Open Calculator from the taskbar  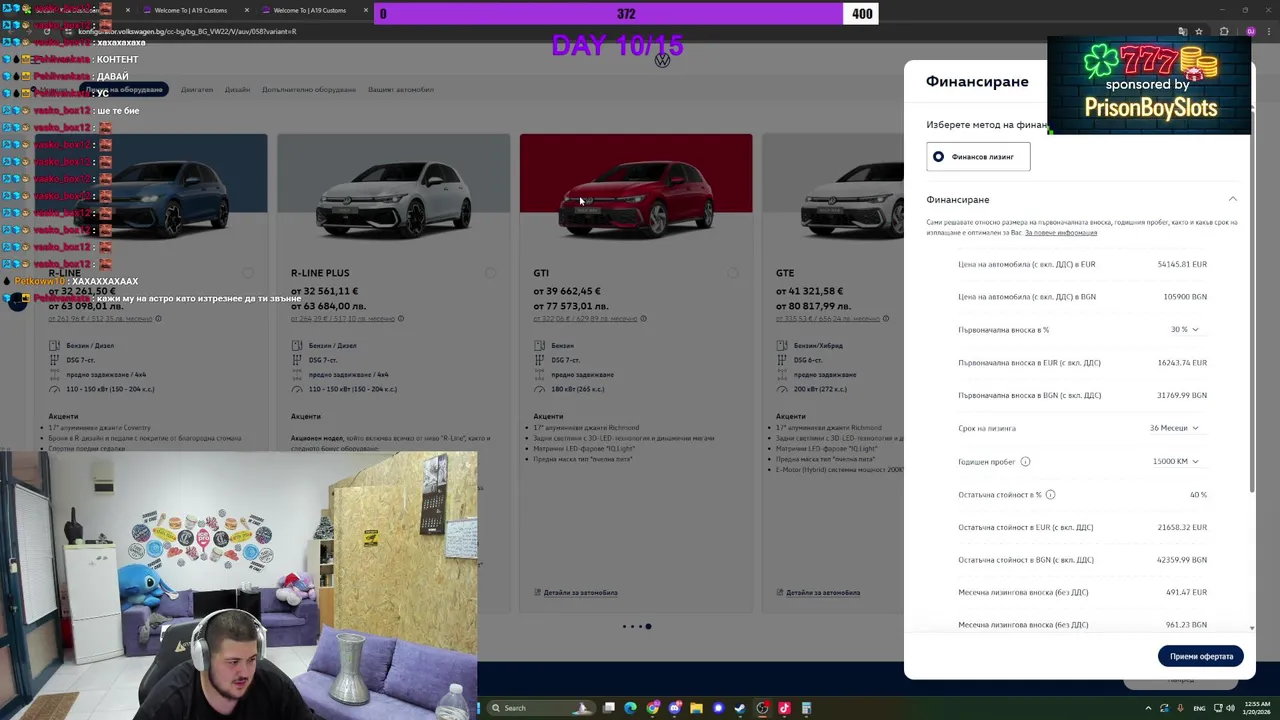click(x=806, y=708)
